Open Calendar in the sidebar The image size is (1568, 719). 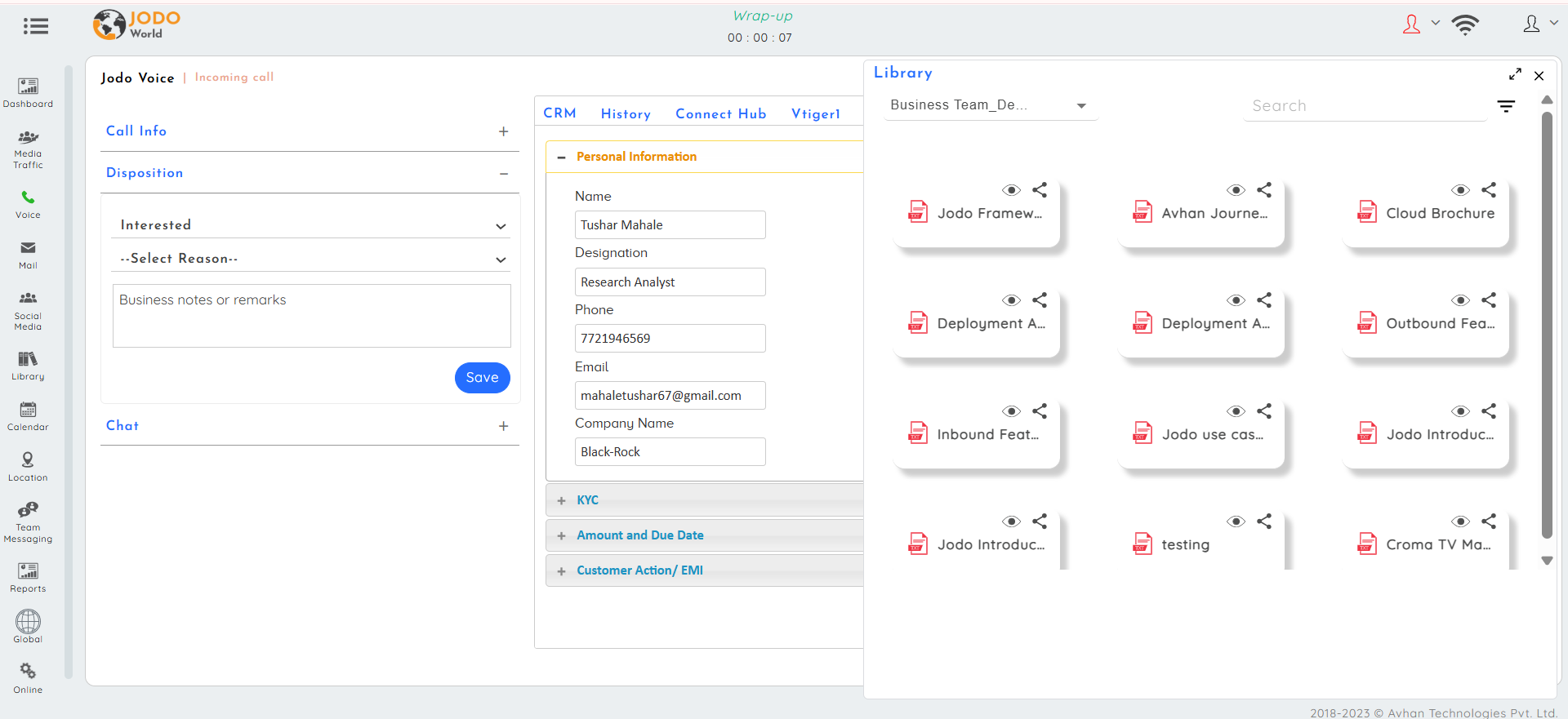28,416
